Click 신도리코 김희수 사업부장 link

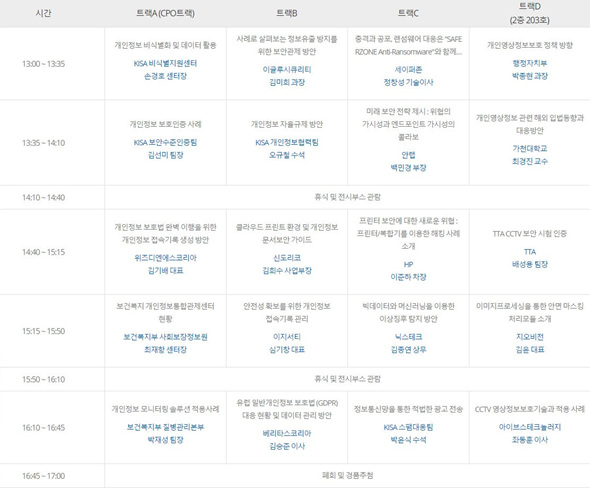point(287,264)
